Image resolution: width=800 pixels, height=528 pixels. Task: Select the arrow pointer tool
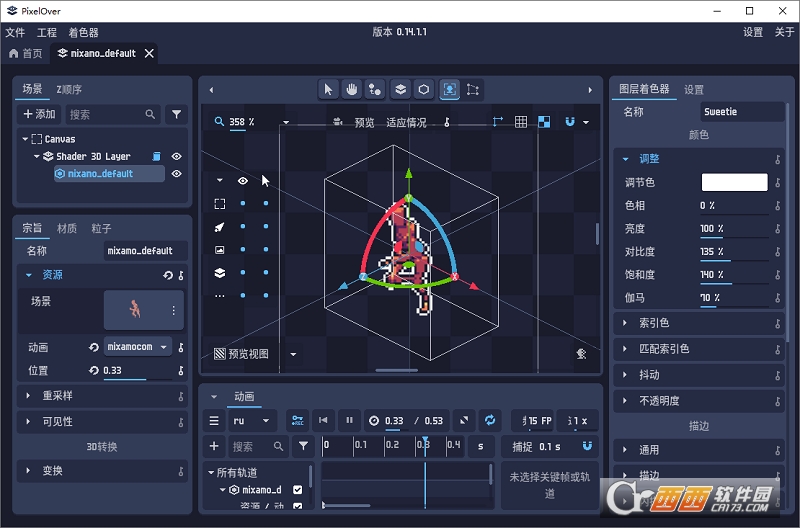[x=328, y=90]
